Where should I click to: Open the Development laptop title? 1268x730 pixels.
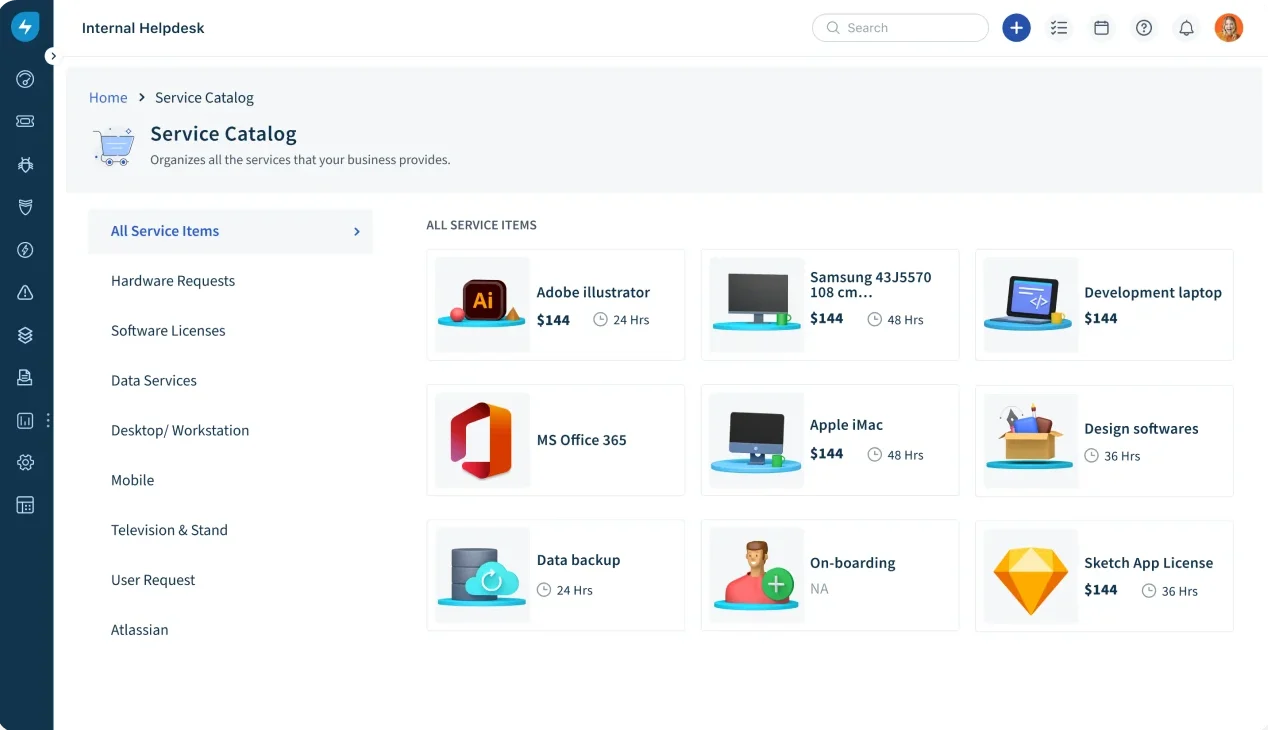tap(1153, 292)
